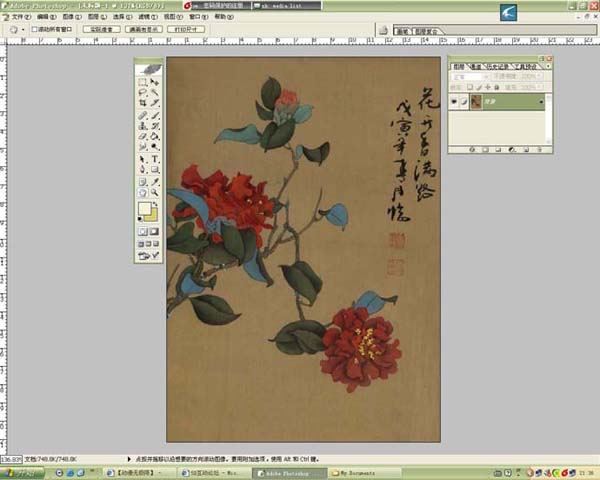This screenshot has width=600, height=480.
Task: Click the feather logo atop the toolbox
Action: click(149, 70)
